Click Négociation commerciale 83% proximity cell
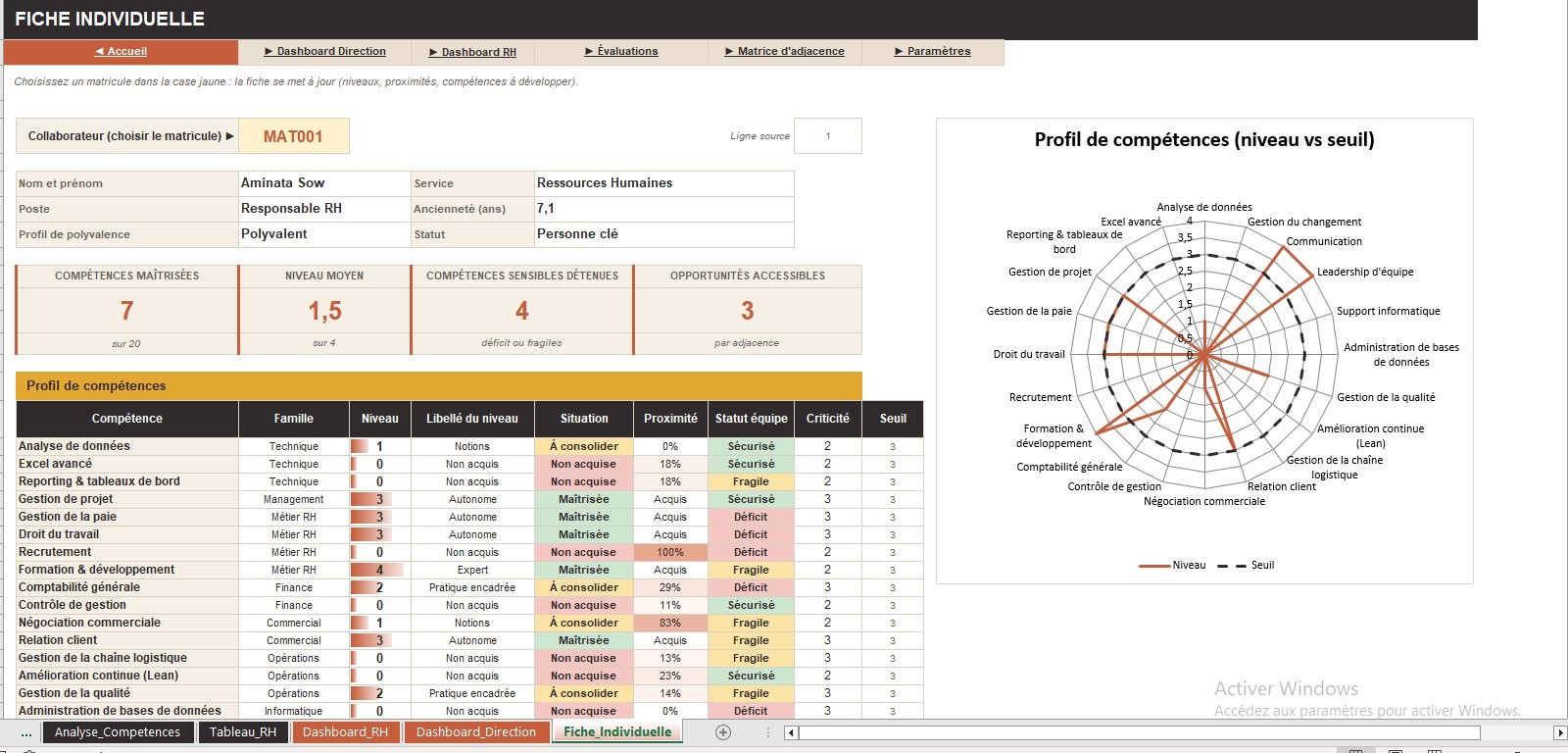This screenshot has width=1568, height=753. pos(670,623)
